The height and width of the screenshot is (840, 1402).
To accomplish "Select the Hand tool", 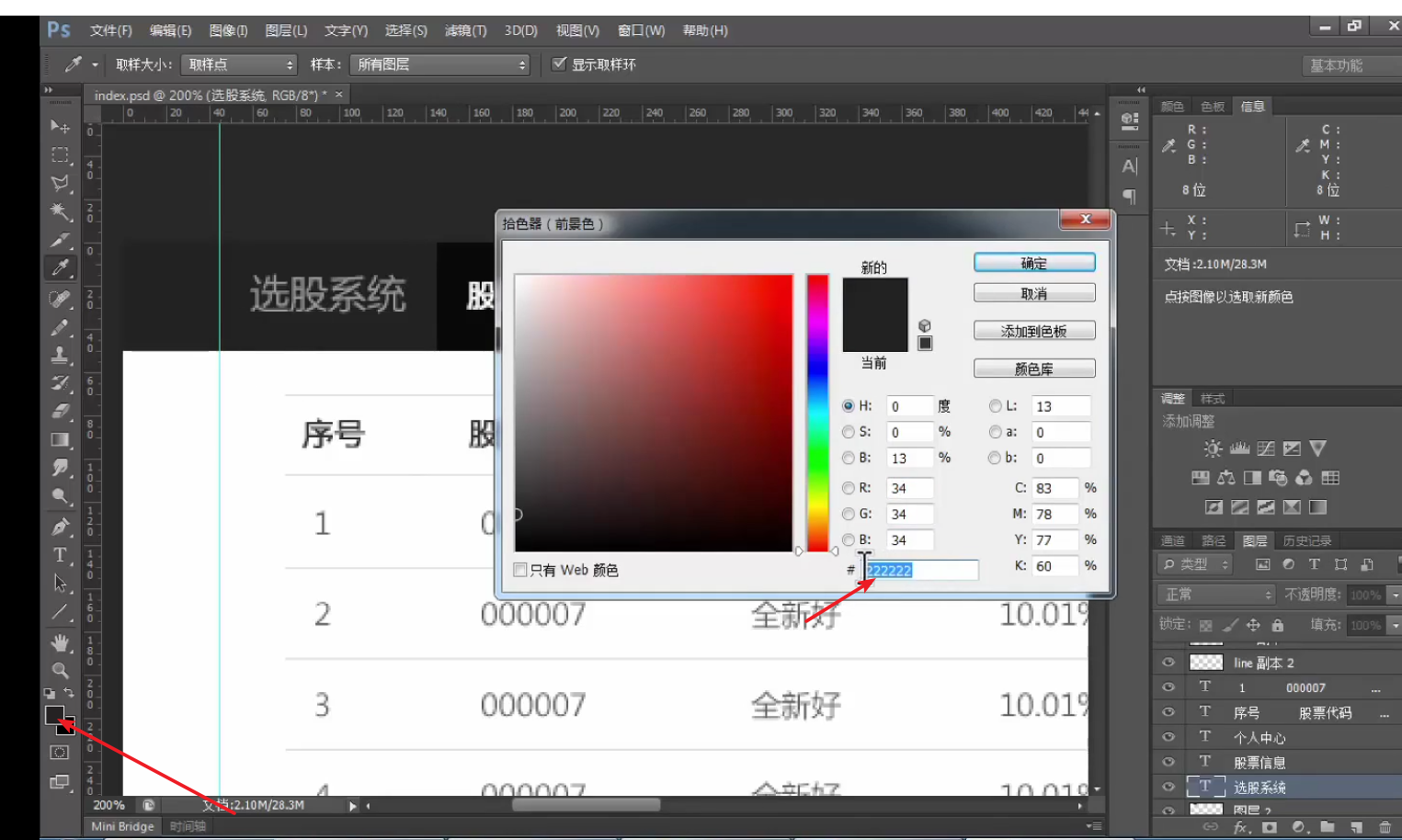I will pos(60,642).
